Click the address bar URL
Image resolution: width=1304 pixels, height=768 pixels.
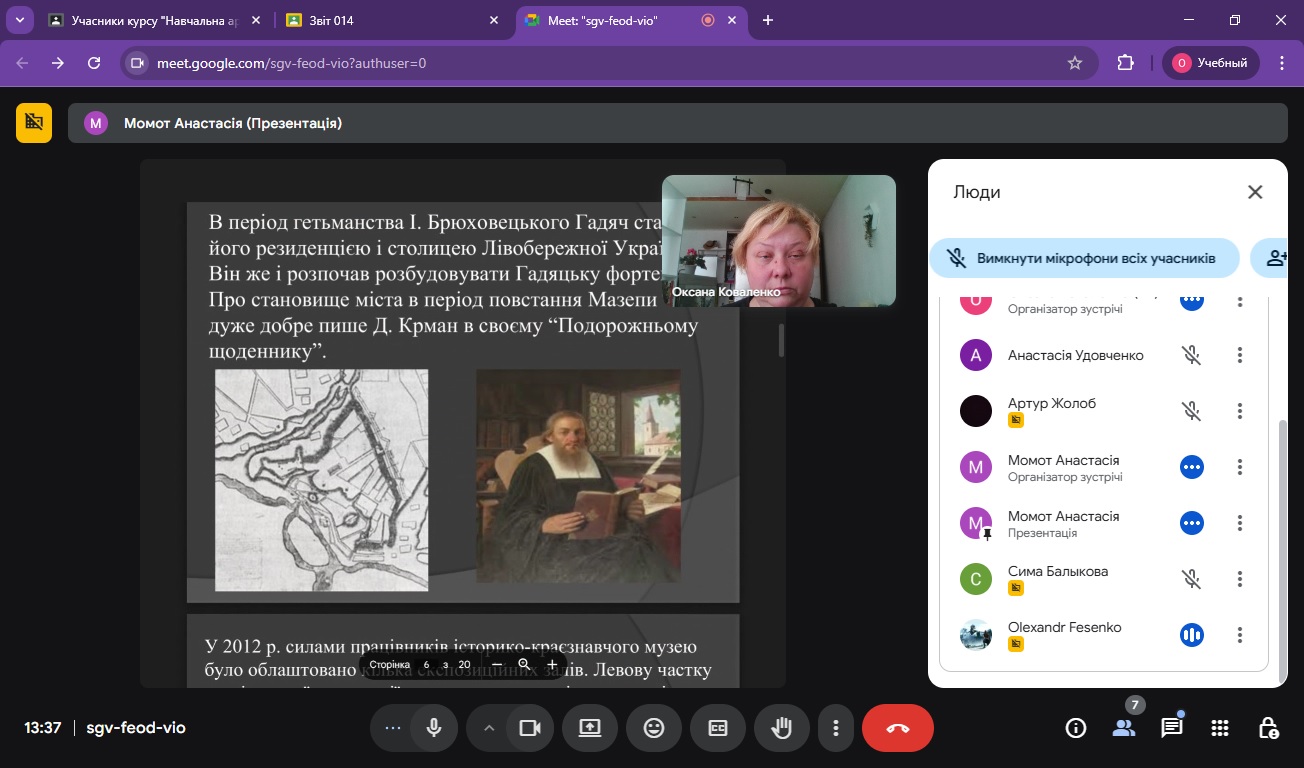click(292, 63)
